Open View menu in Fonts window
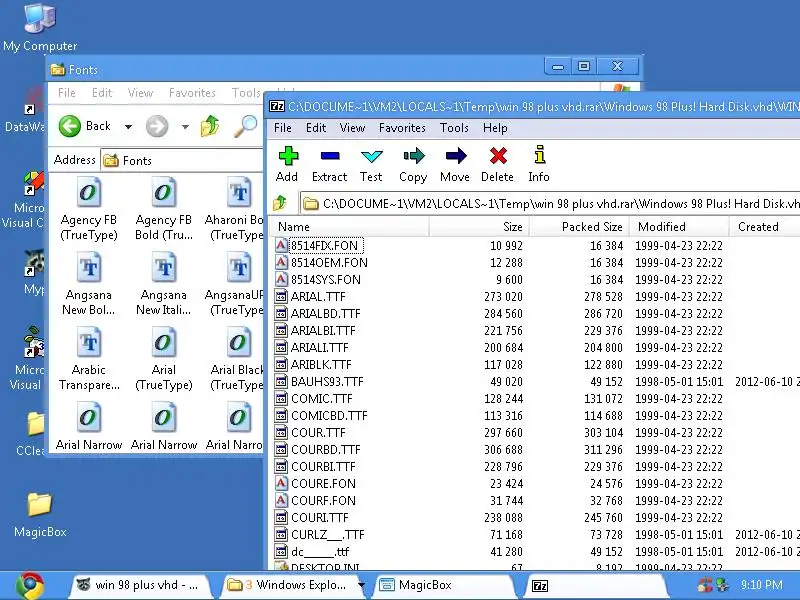 [x=140, y=93]
